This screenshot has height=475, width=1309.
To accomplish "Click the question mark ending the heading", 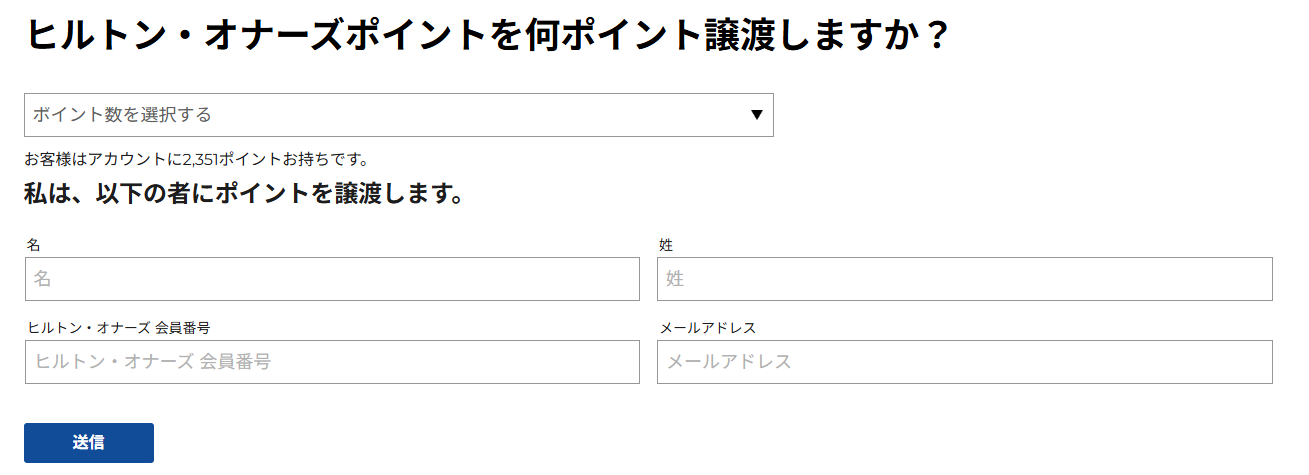I will pyautogui.click(x=932, y=37).
